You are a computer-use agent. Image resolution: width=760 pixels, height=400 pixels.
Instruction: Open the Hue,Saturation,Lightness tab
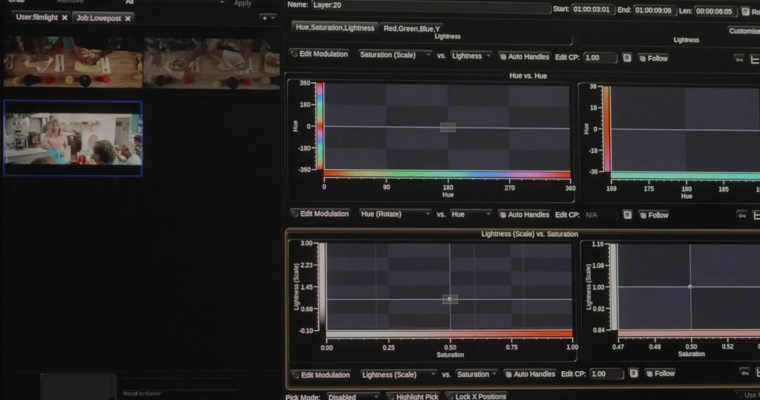point(335,28)
